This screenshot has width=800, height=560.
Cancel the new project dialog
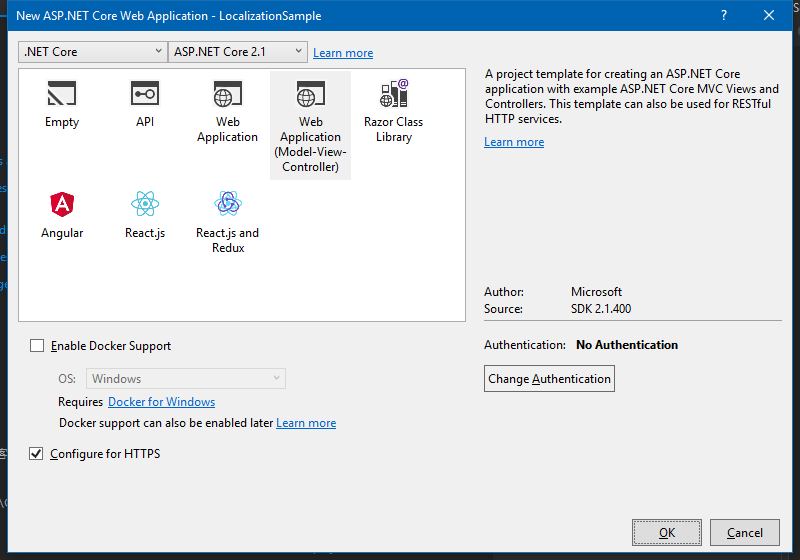(745, 533)
